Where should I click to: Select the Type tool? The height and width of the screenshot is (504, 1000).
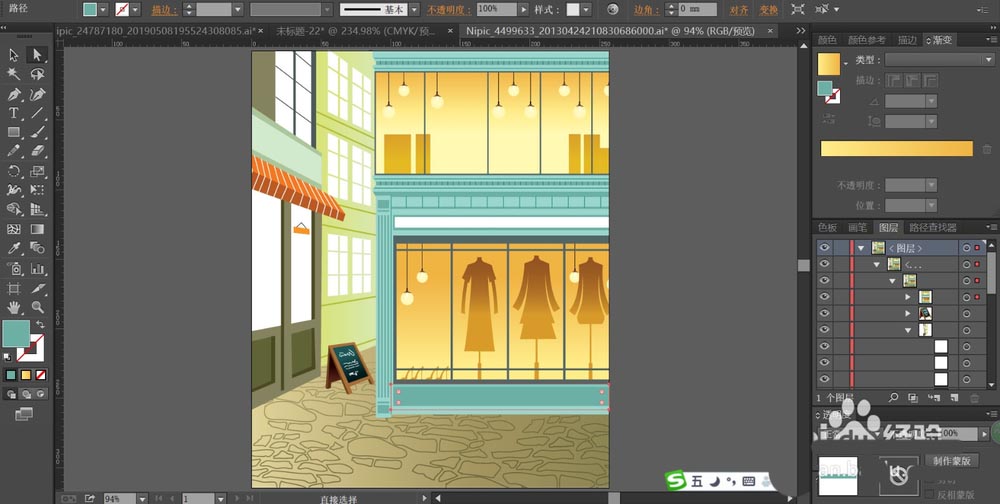(14, 114)
